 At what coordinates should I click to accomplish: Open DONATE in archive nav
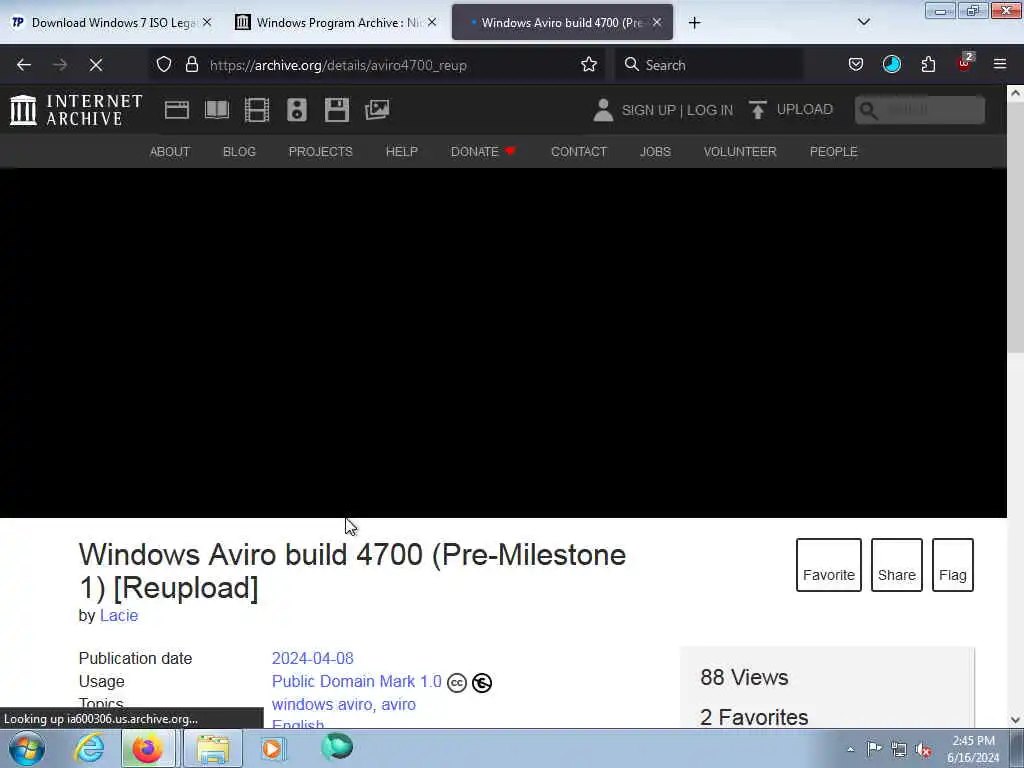pyautogui.click(x=483, y=152)
